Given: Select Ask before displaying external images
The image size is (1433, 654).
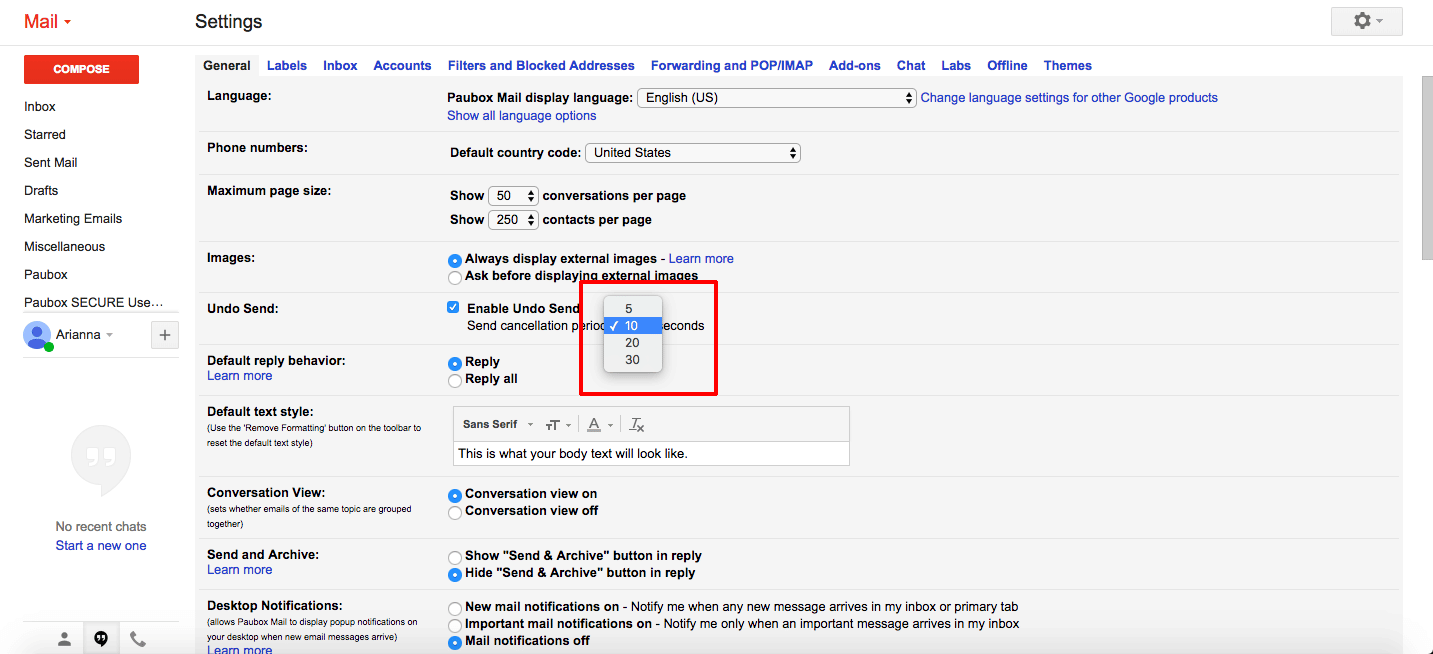Looking at the screenshot, I should click(455, 277).
